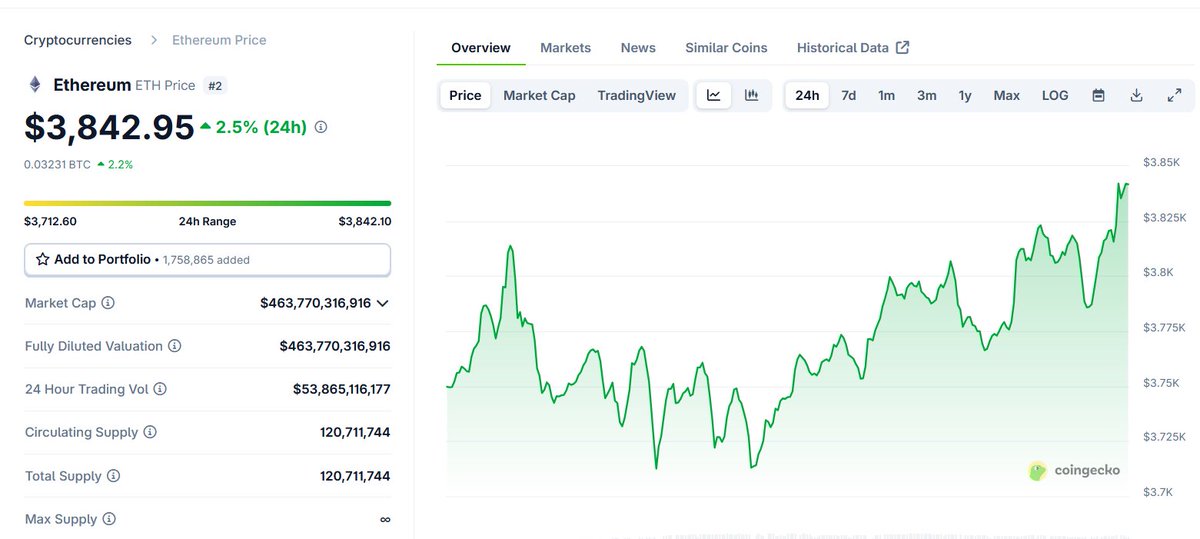This screenshot has height=539, width=1200.
Task: Click the $53,865,116,177 trading volume value
Action: tap(342, 389)
